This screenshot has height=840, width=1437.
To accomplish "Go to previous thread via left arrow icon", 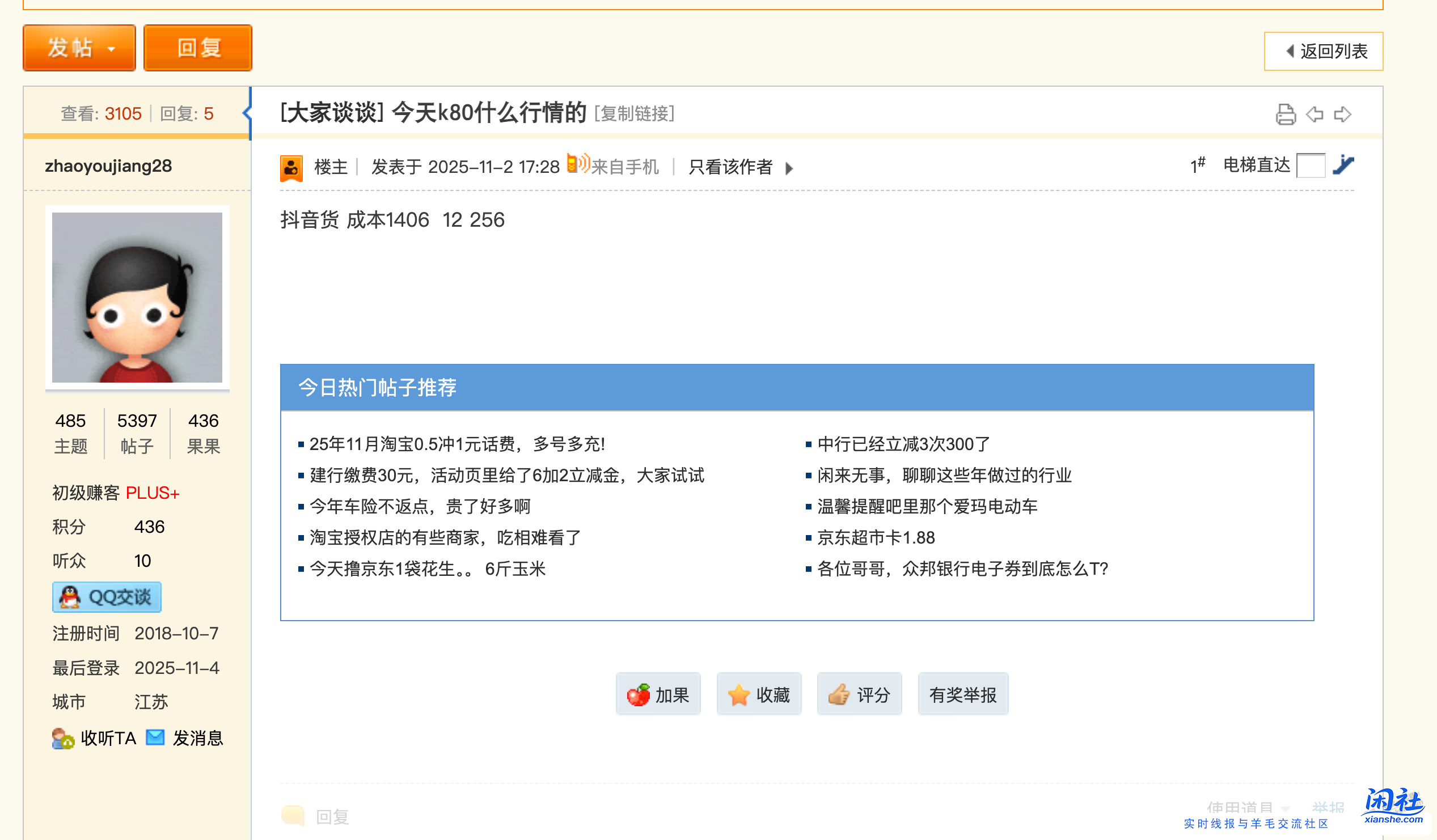I will point(1315,114).
